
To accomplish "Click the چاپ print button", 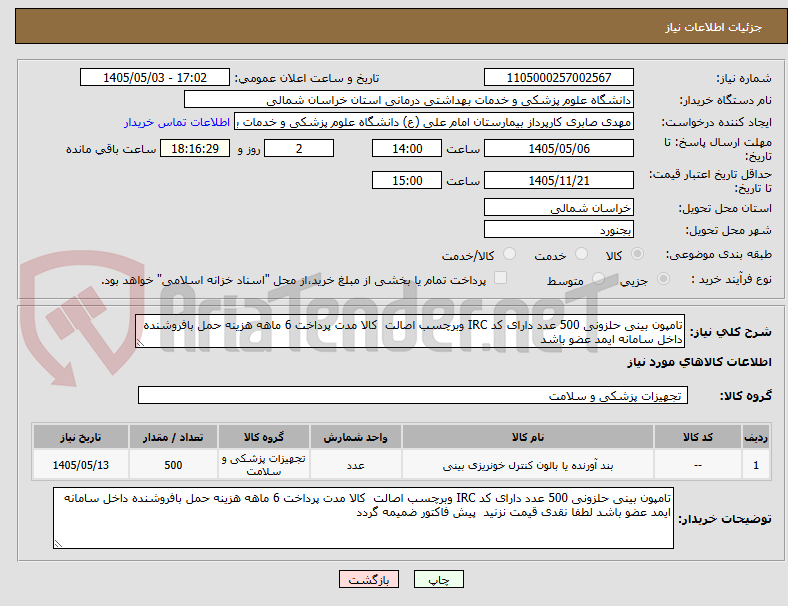I will [x=439, y=579].
